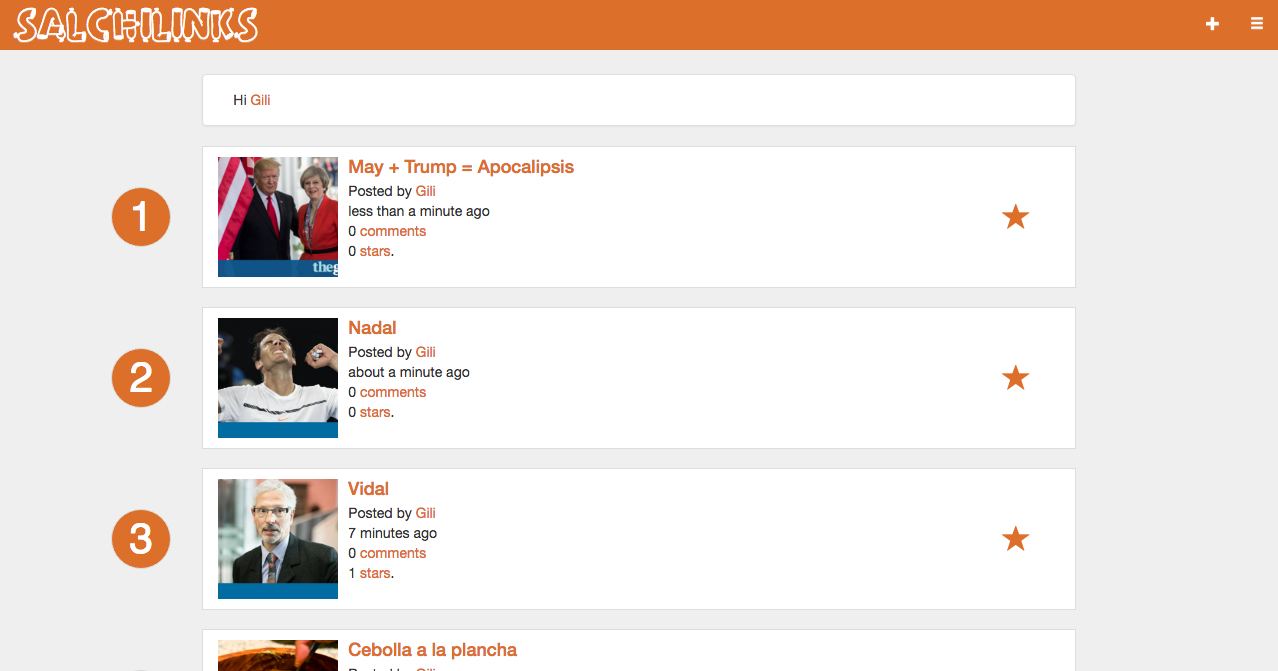This screenshot has width=1278, height=671.
Task: Star the May + Trump = Apocalipsis post
Action: [1015, 216]
